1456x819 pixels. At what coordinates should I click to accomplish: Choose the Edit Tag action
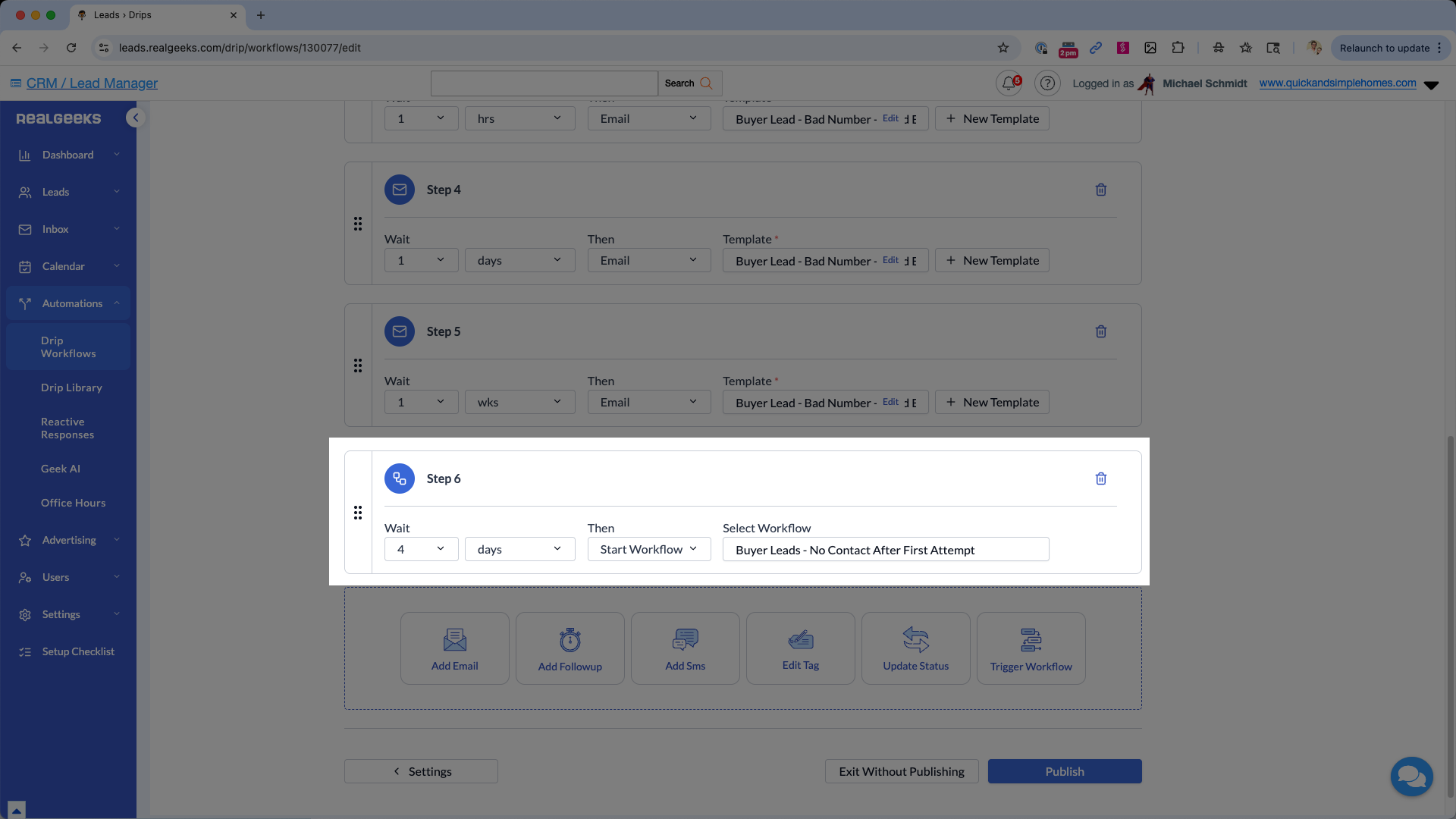tap(801, 648)
